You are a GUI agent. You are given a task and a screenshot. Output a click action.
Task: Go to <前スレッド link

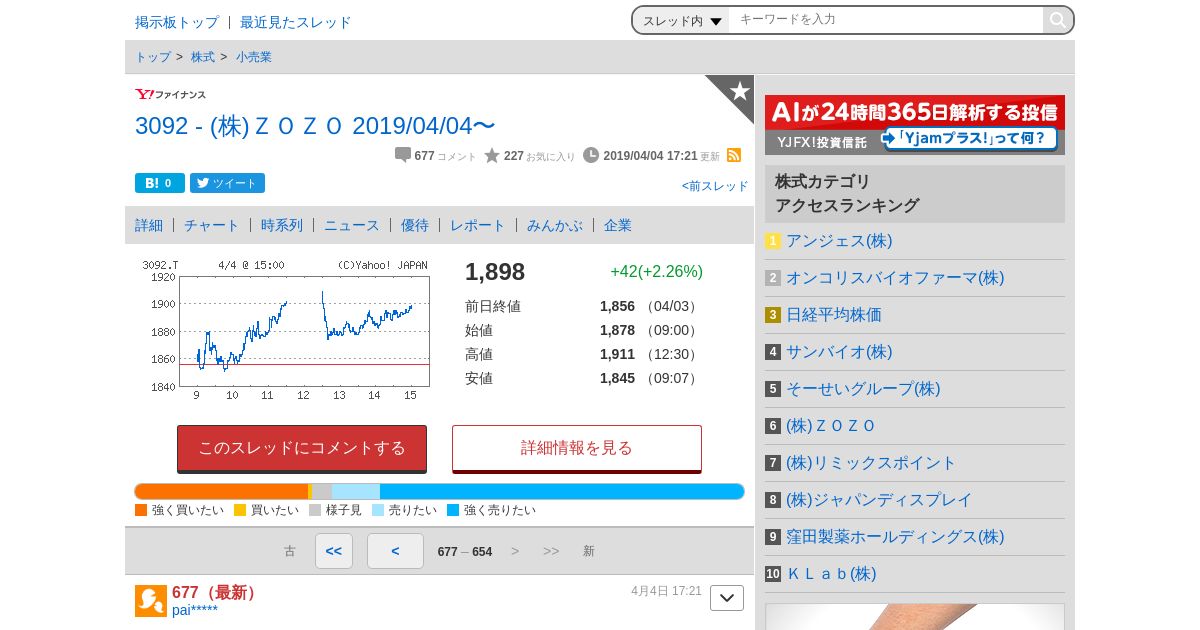click(715, 186)
